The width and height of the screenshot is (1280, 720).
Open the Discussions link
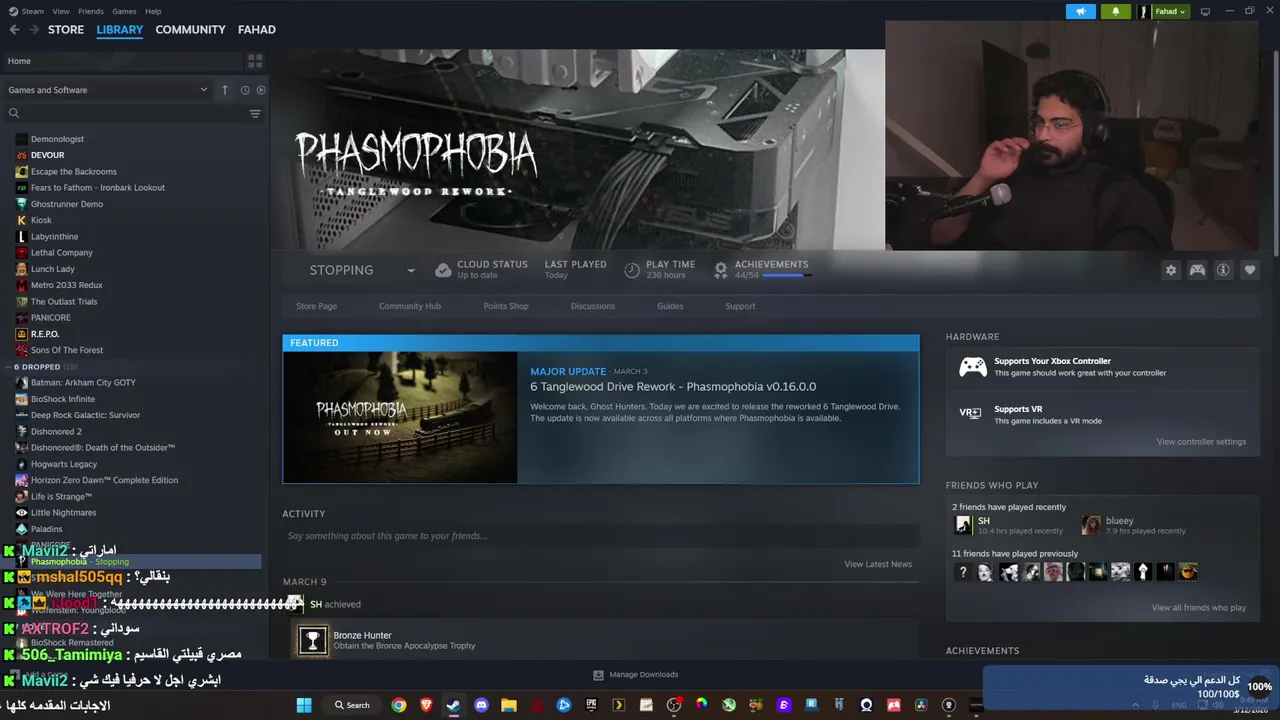(x=593, y=306)
